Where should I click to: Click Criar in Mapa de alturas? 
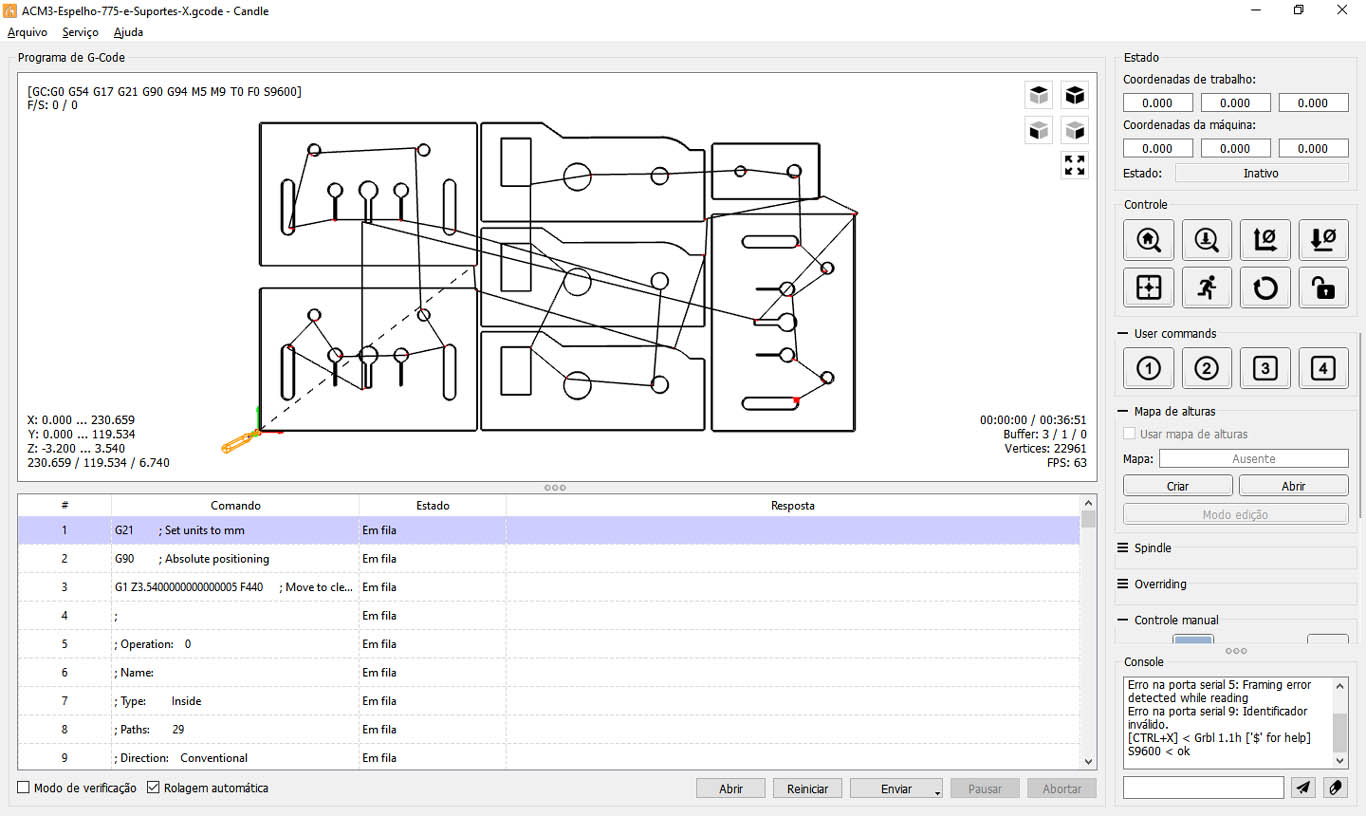point(1178,486)
